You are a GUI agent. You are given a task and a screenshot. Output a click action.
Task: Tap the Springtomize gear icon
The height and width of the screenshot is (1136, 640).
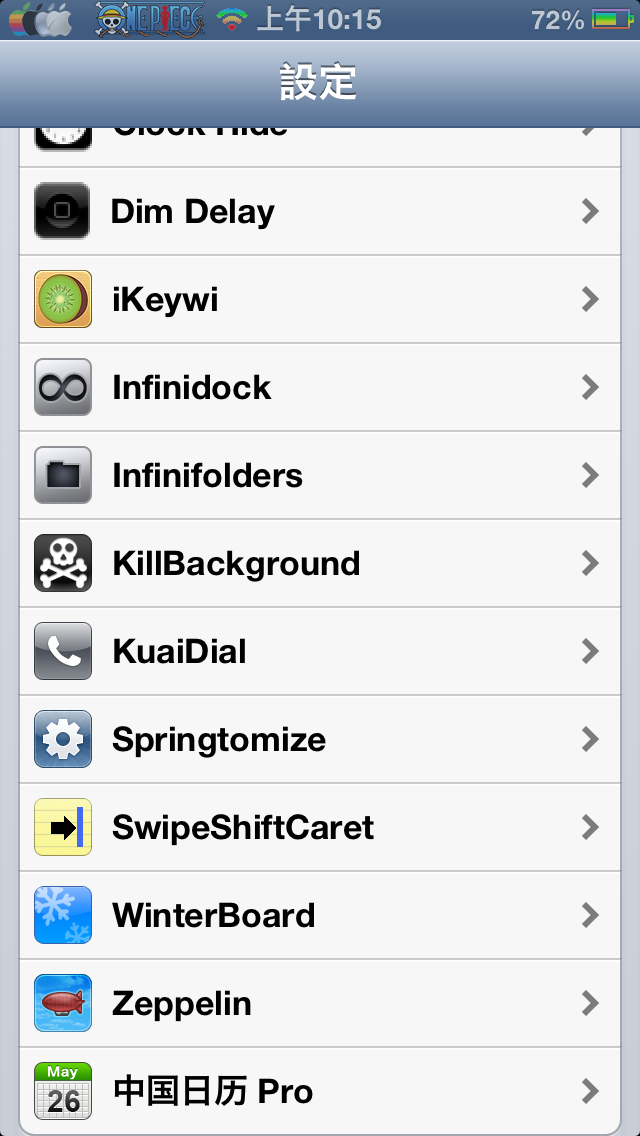point(62,739)
